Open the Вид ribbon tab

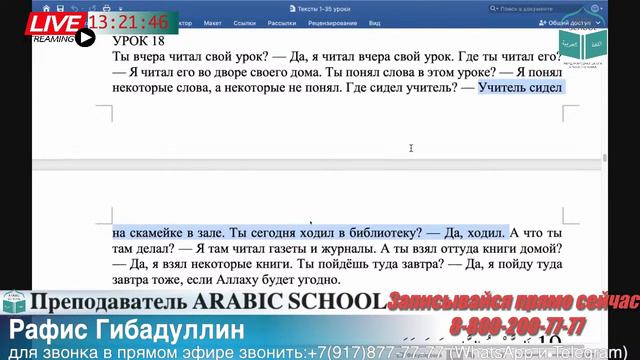374,23
